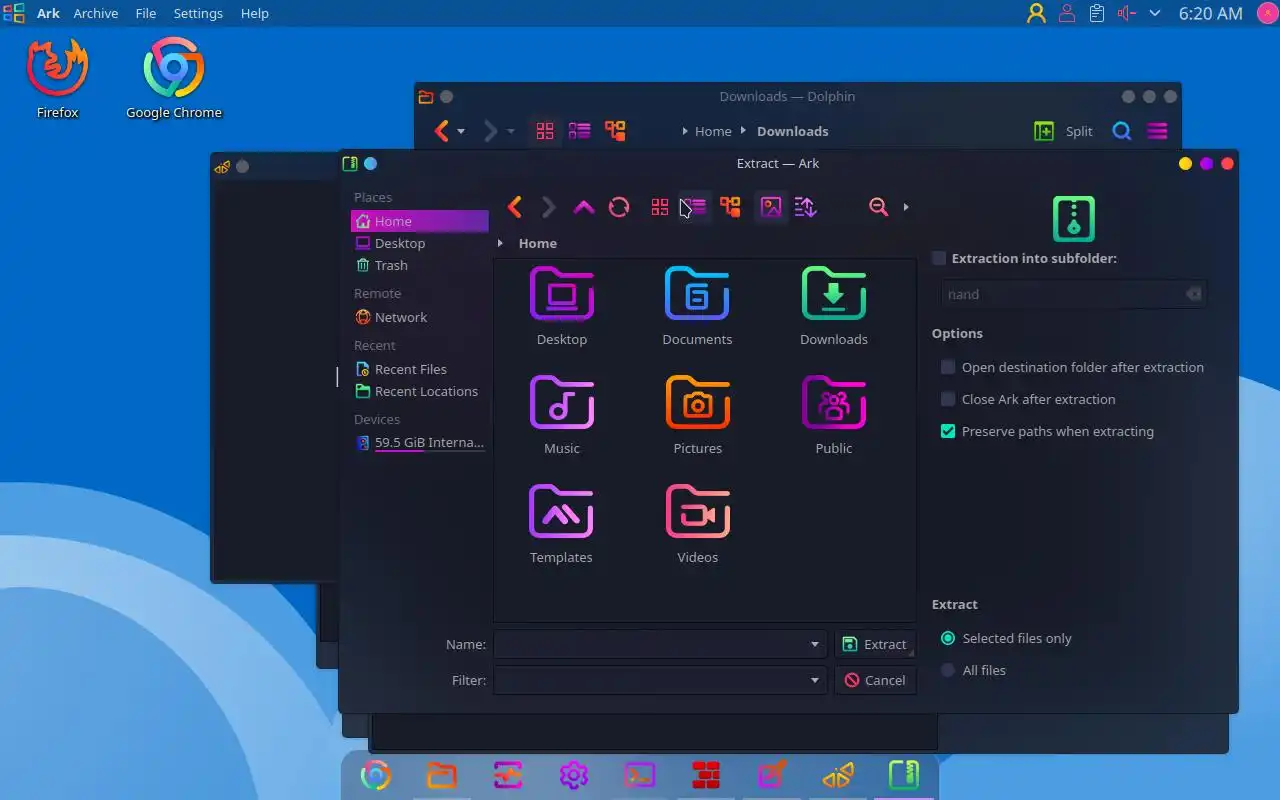Image resolution: width=1280 pixels, height=800 pixels.
Task: Open the terminal from the dock
Action: [x=640, y=775]
